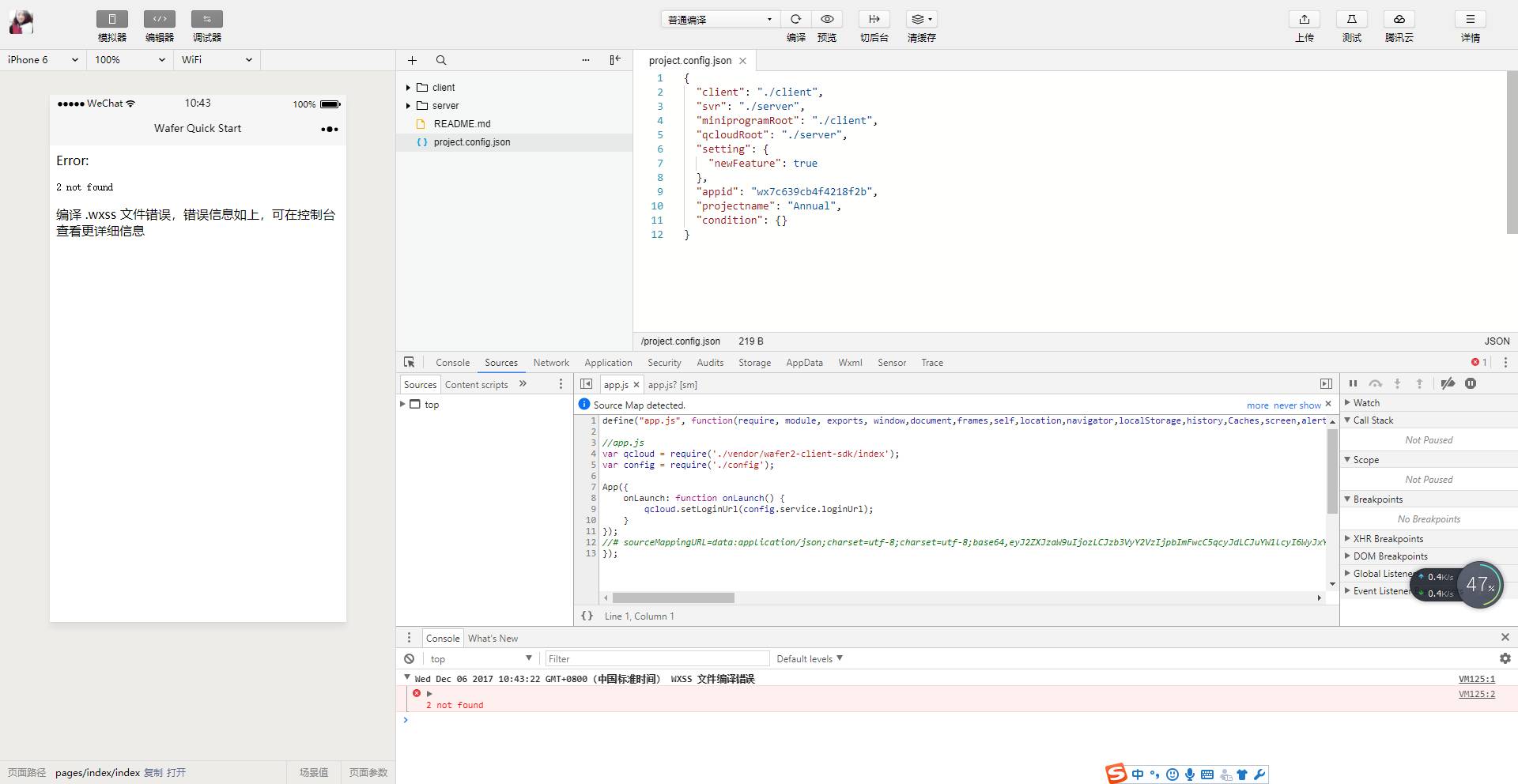The height and width of the screenshot is (784, 1518).
Task: Click the search icon in file panel
Action: [441, 60]
